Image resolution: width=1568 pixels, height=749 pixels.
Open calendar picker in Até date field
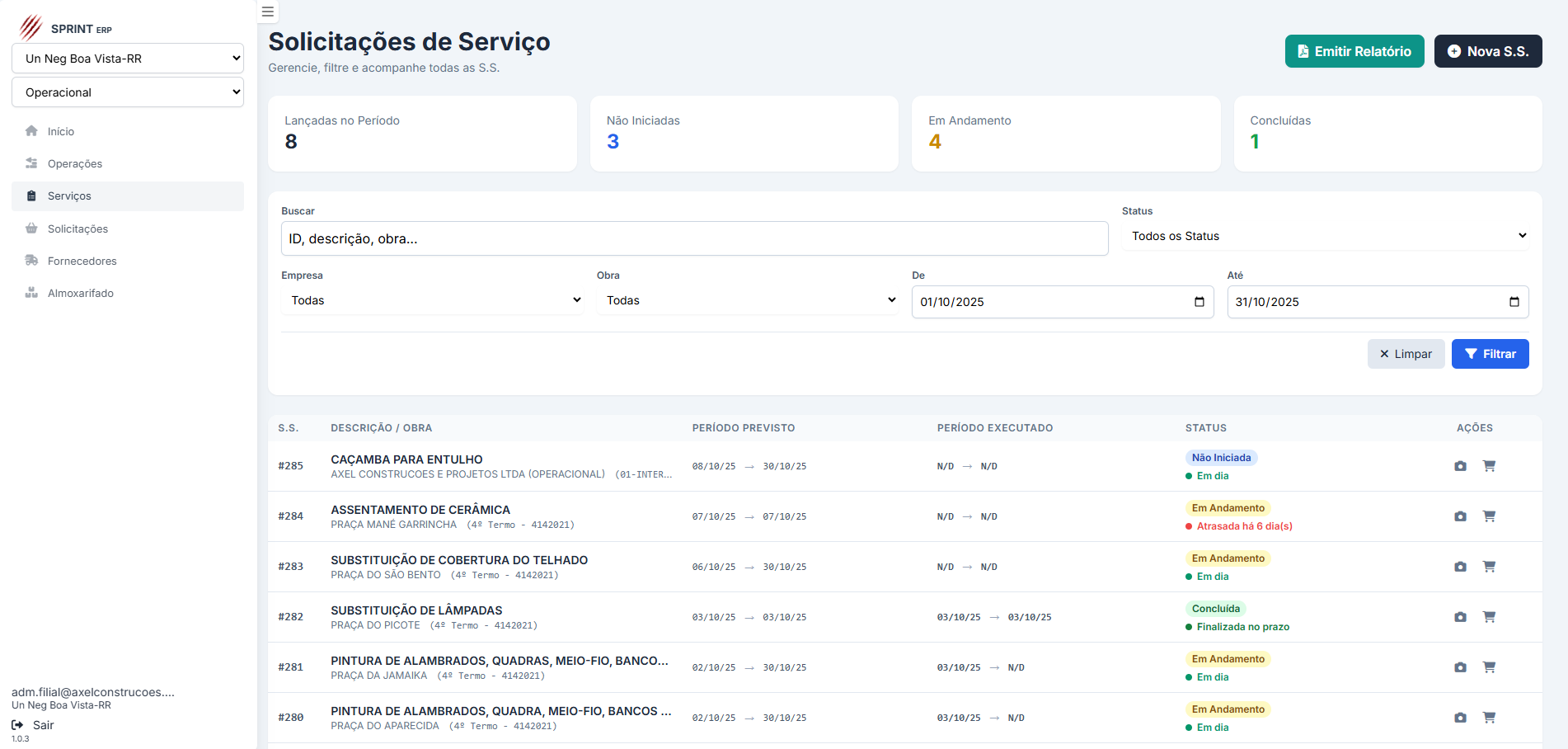pyautogui.click(x=1514, y=302)
